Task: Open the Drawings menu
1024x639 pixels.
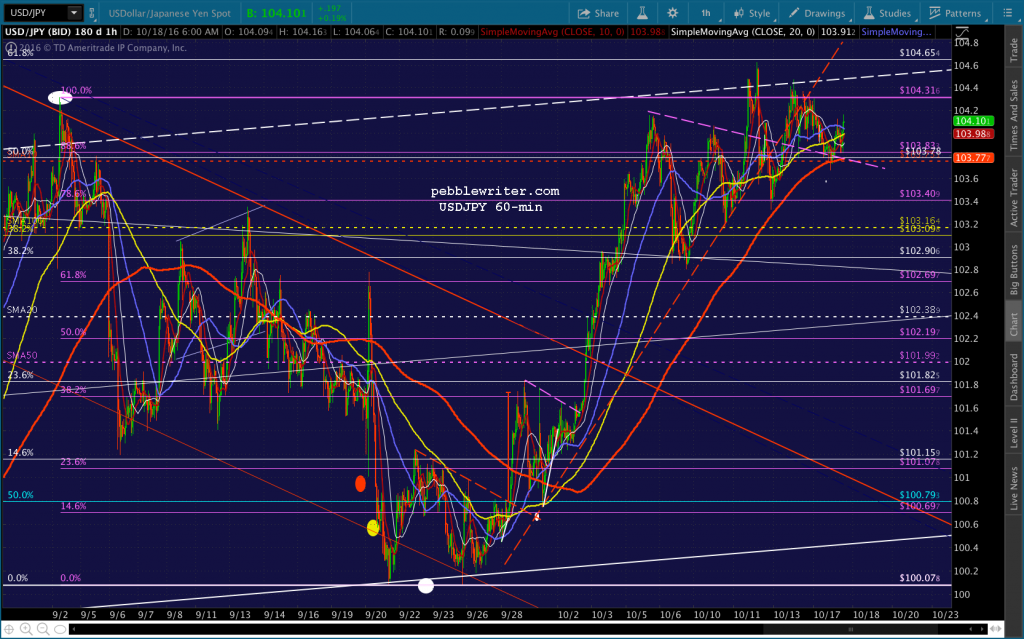Action: 816,13
